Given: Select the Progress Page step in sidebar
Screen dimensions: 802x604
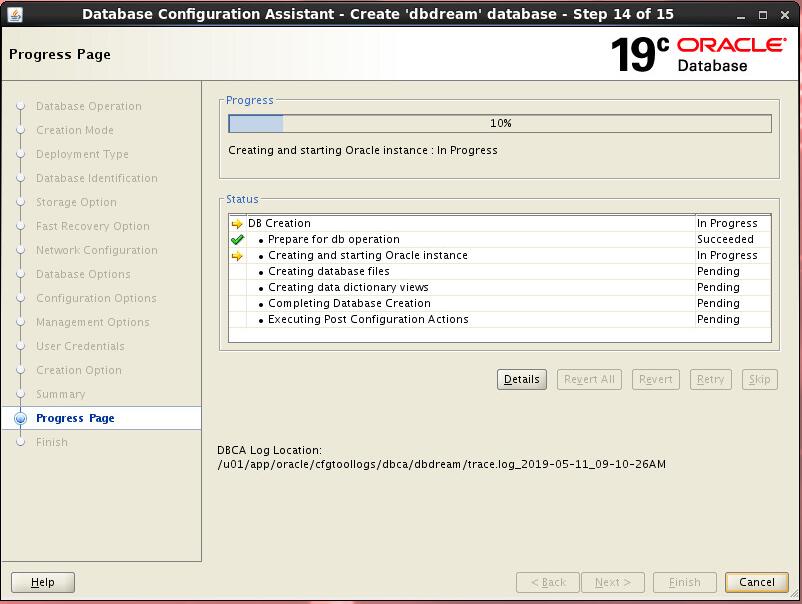Looking at the screenshot, I should [75, 419].
